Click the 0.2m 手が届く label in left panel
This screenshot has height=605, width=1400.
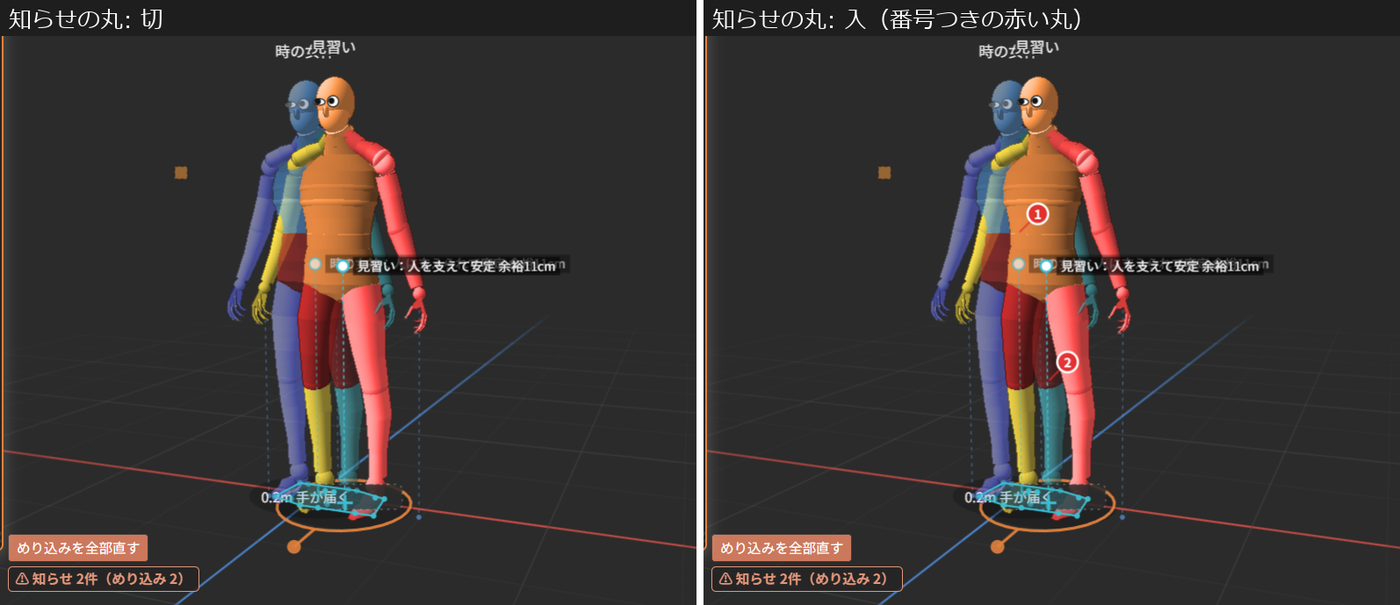click(304, 497)
